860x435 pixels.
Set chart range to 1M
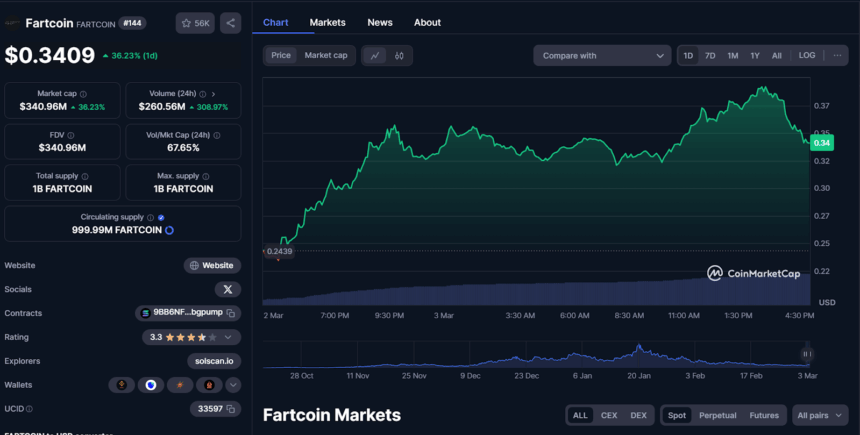coord(733,55)
